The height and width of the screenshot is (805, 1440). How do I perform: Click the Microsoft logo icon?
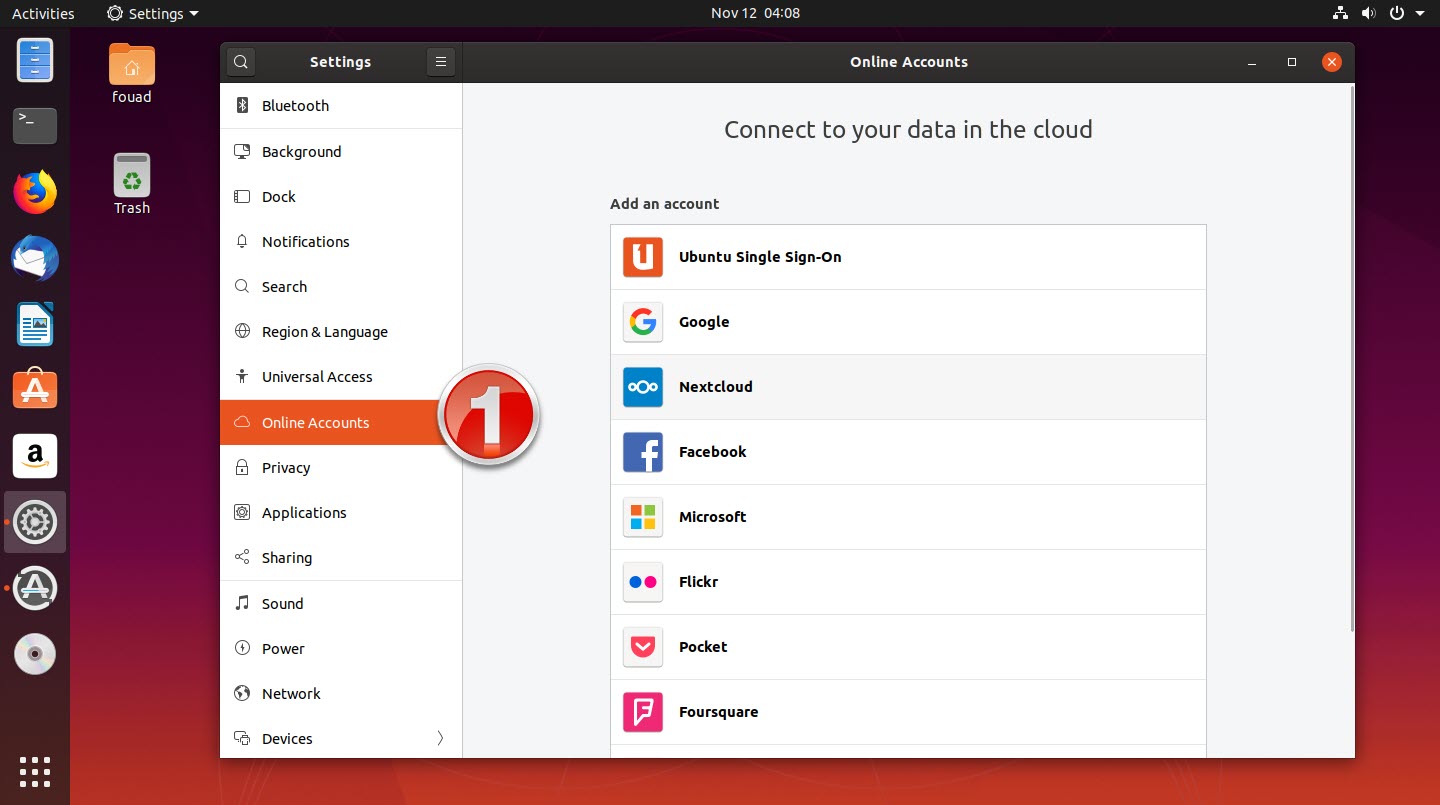click(x=643, y=517)
